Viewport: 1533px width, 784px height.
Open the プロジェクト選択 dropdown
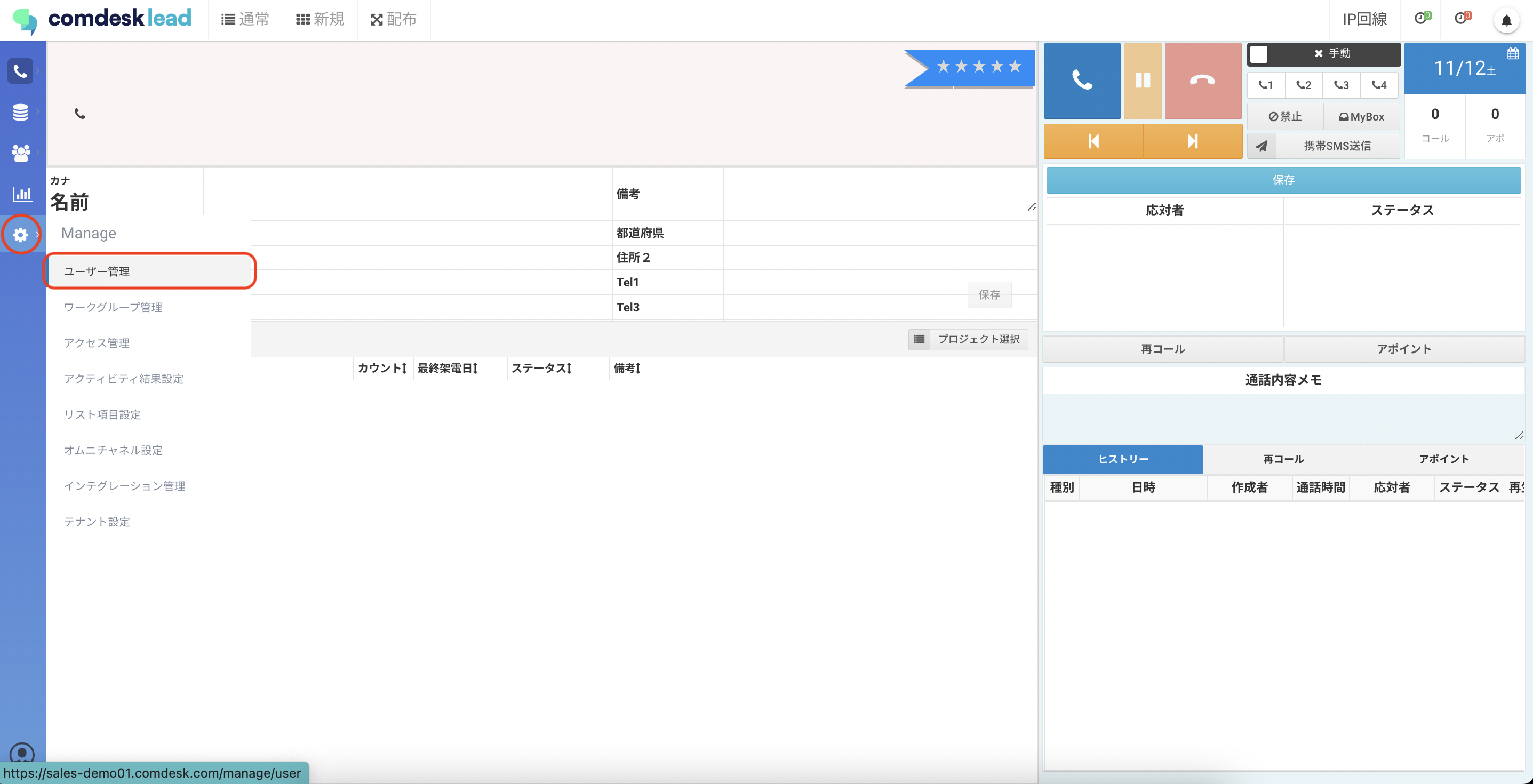[968, 339]
